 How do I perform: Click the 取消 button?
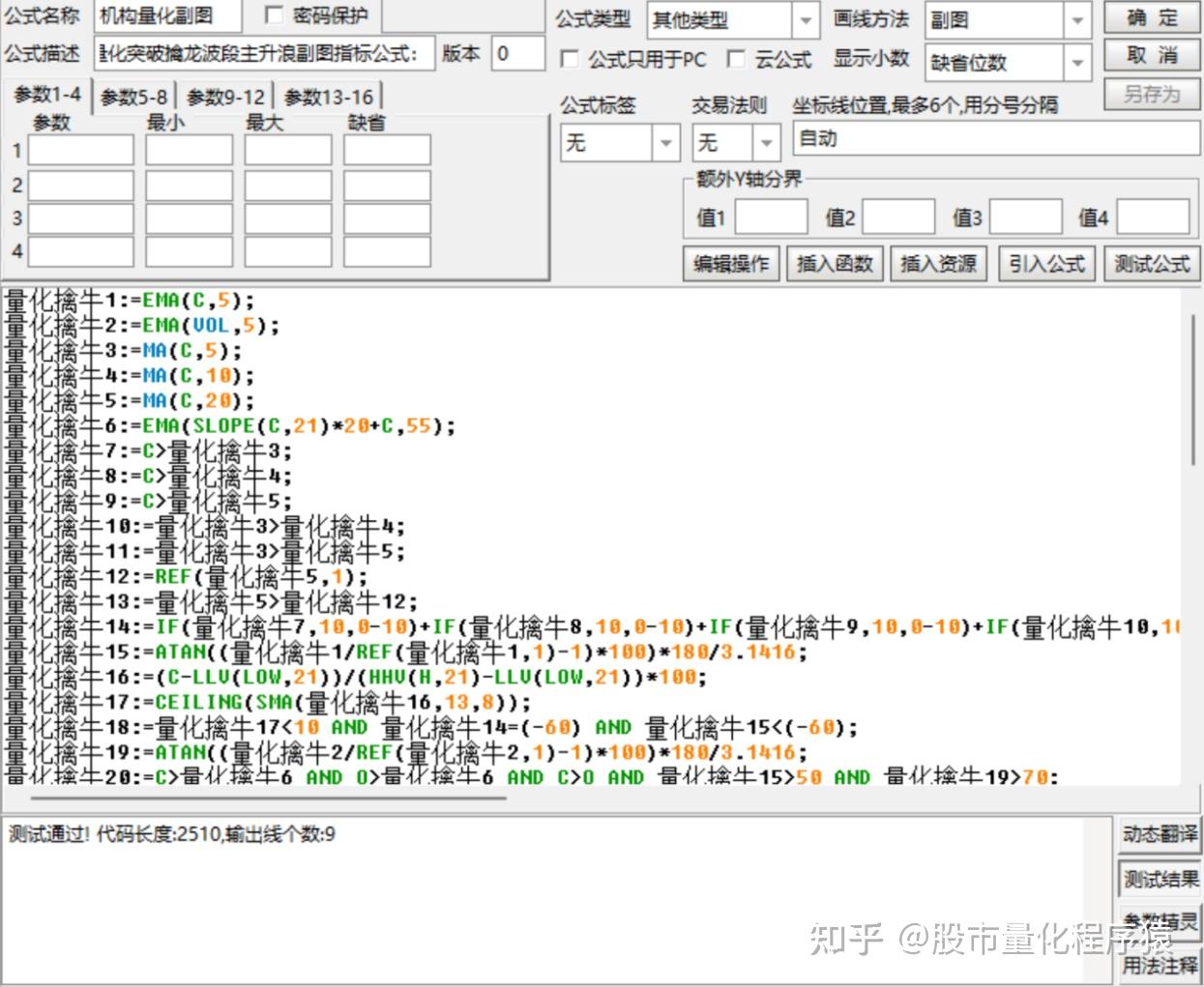1152,56
